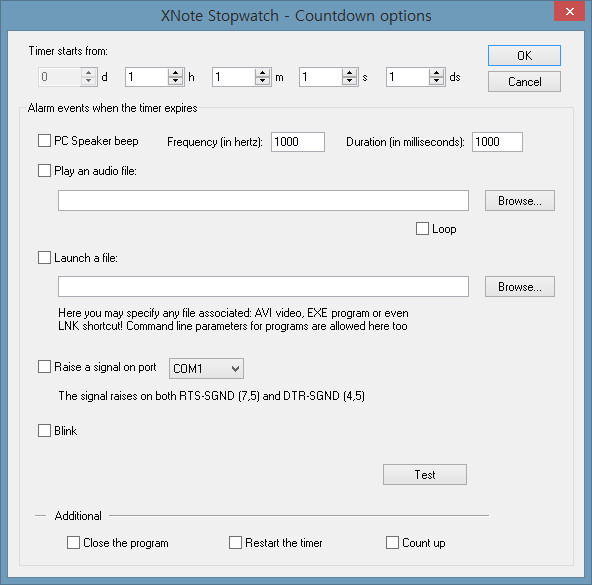The width and height of the screenshot is (592, 585).
Task: Click the Test button
Action: 425,474
